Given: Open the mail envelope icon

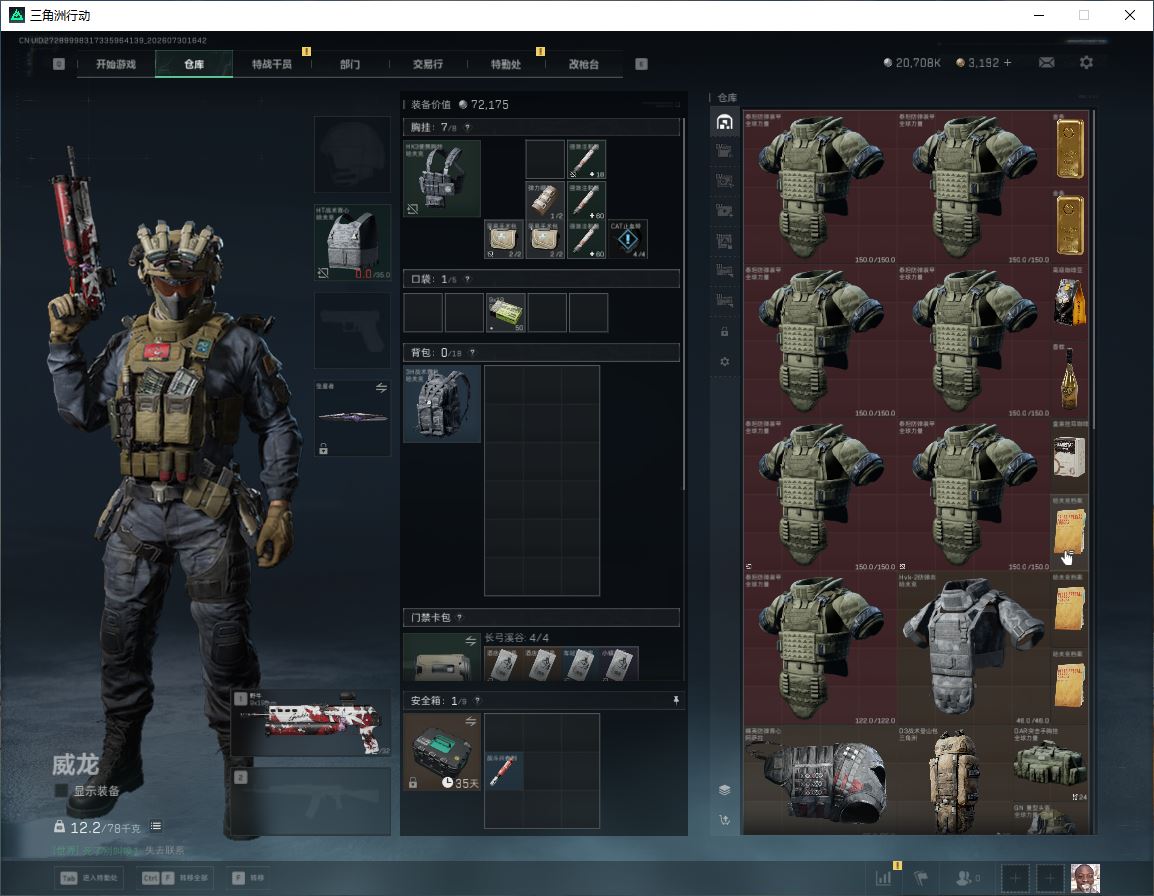Looking at the screenshot, I should pos(1046,63).
